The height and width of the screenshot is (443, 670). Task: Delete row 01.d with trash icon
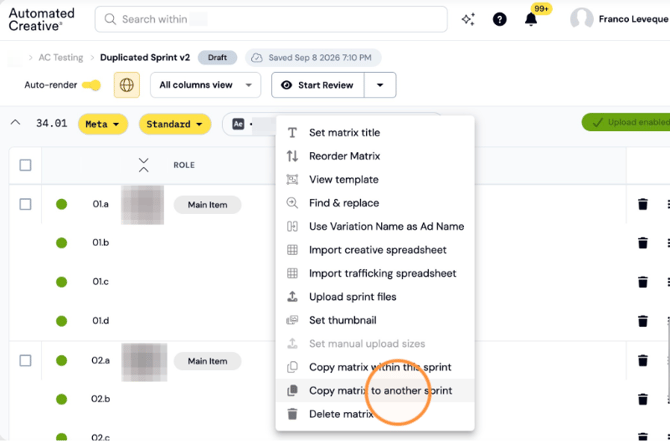[643, 321]
